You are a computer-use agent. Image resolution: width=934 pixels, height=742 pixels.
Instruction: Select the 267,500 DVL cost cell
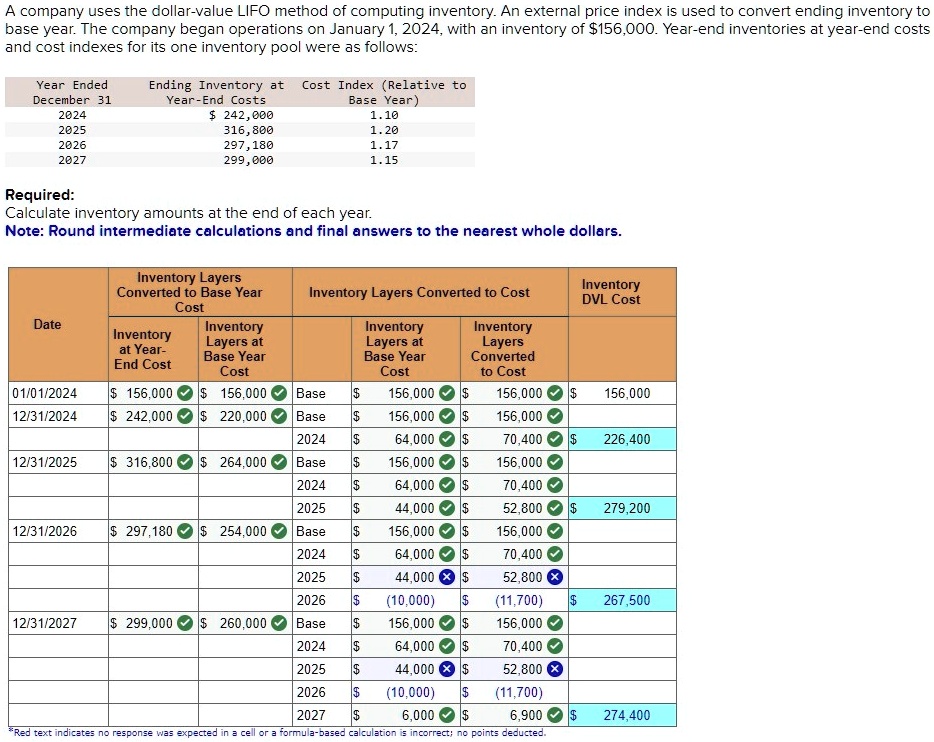click(622, 600)
